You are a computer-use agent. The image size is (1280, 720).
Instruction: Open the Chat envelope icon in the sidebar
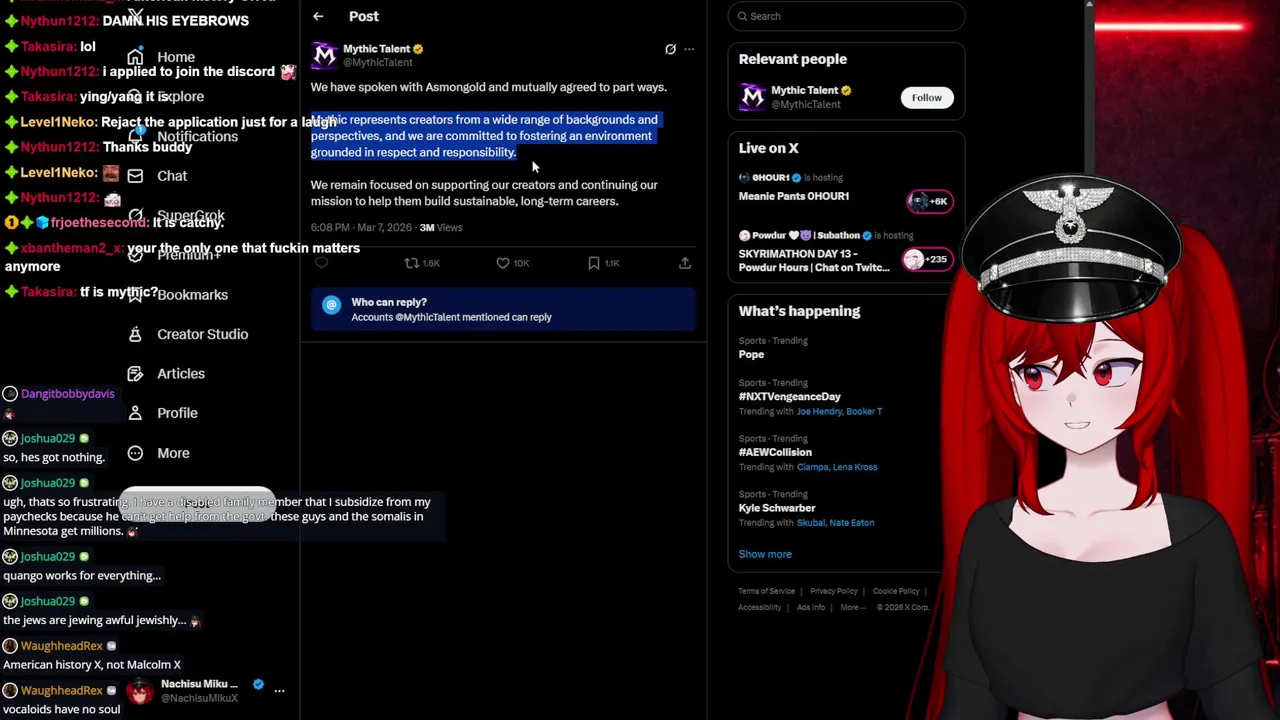[x=135, y=176]
